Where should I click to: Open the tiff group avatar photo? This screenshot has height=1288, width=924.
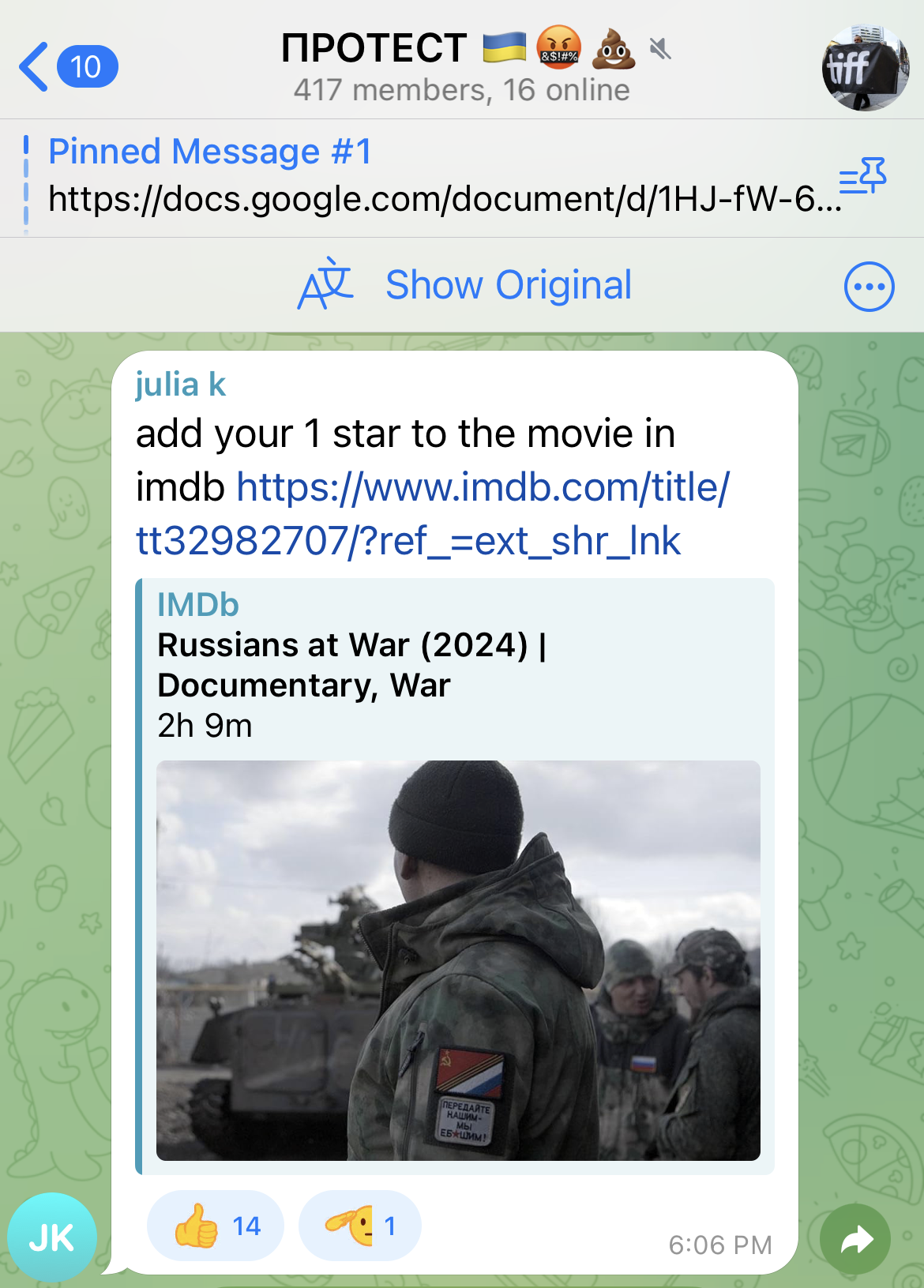tap(865, 68)
